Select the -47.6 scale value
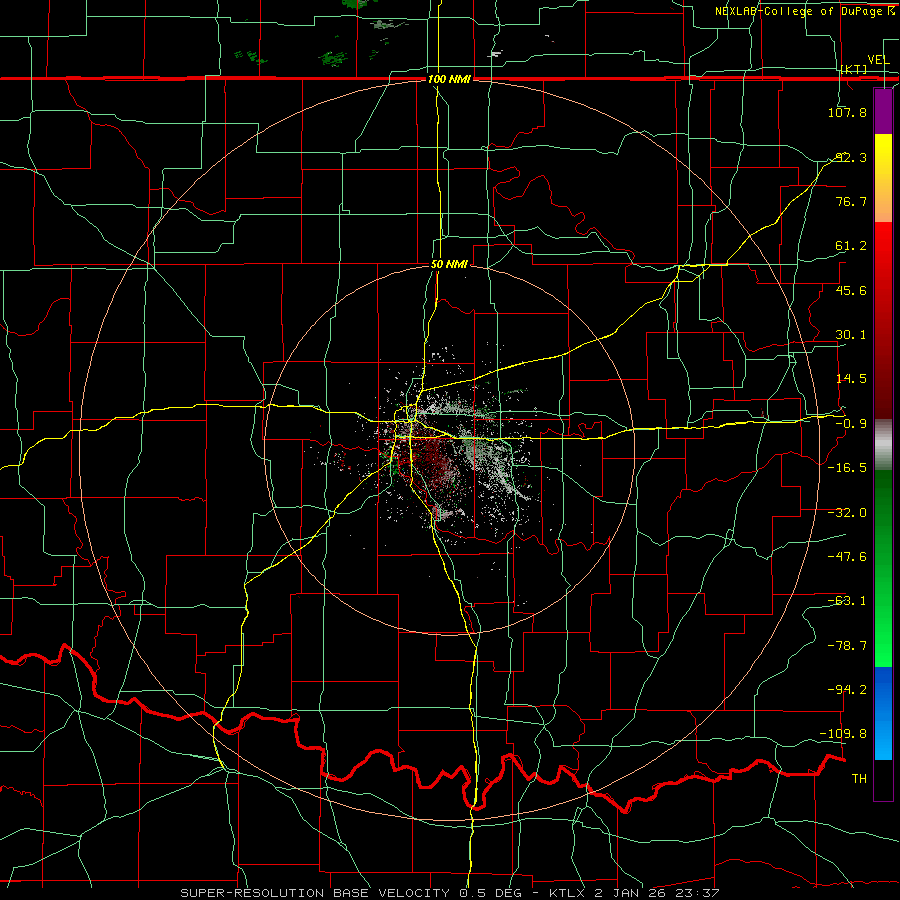The image size is (900, 900). pyautogui.click(x=847, y=557)
